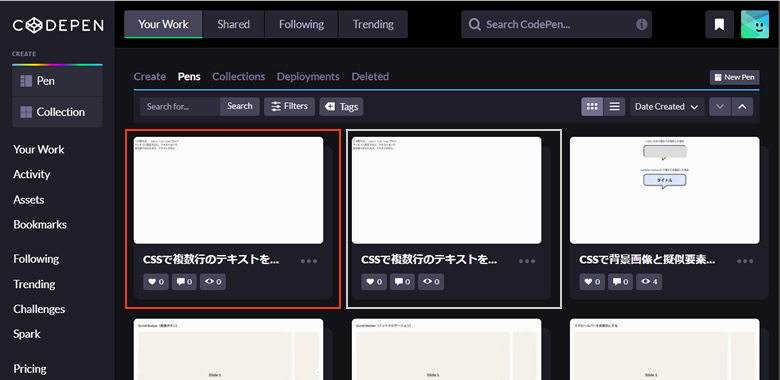Open the three-dots menu on CSSで背景画像と擬似要素 pen
This screenshot has height=380, width=780.
click(745, 261)
